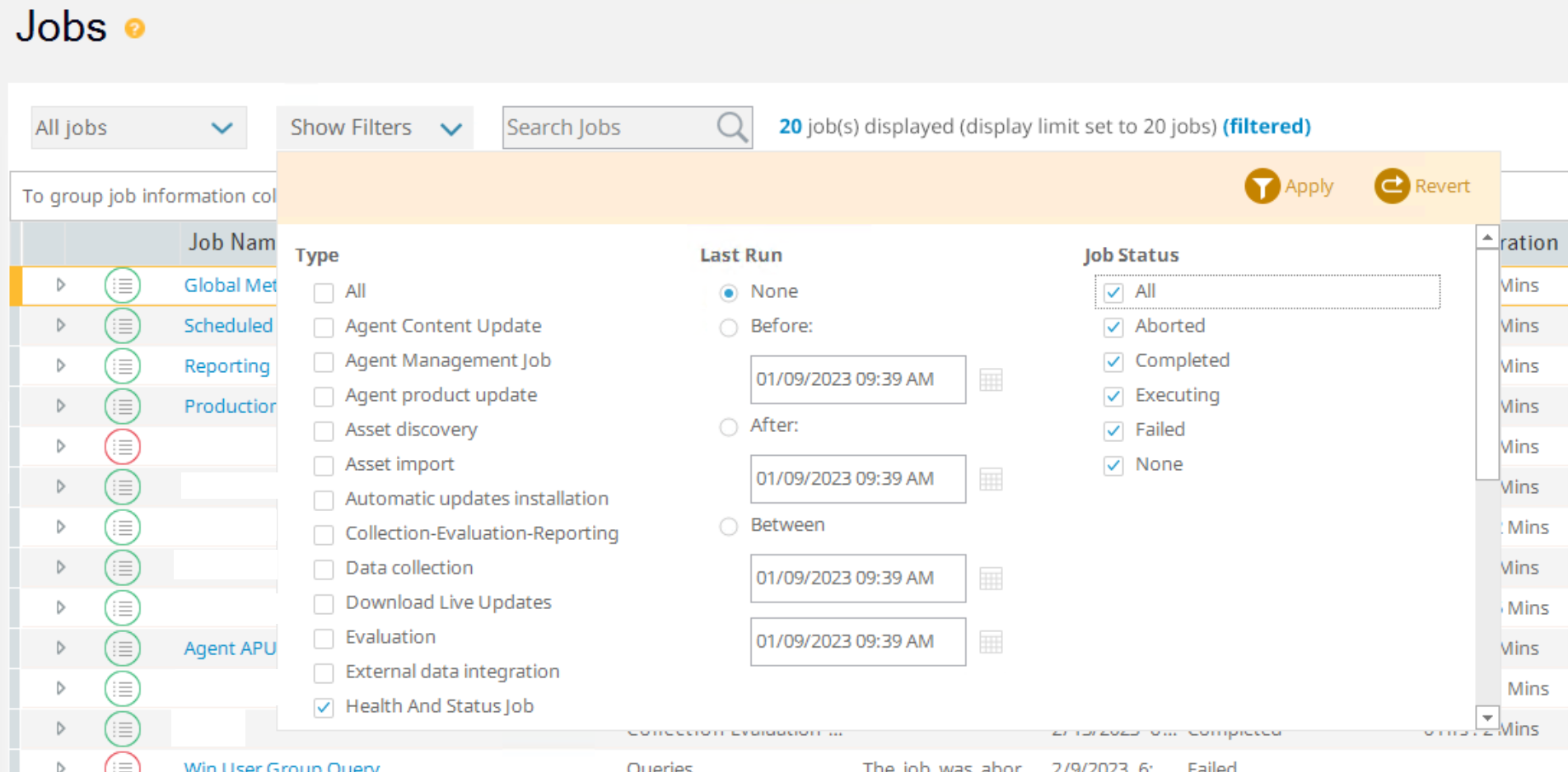Viewport: 1568px width, 772px height.
Task: Open calendar picker for Before date
Action: click(991, 380)
